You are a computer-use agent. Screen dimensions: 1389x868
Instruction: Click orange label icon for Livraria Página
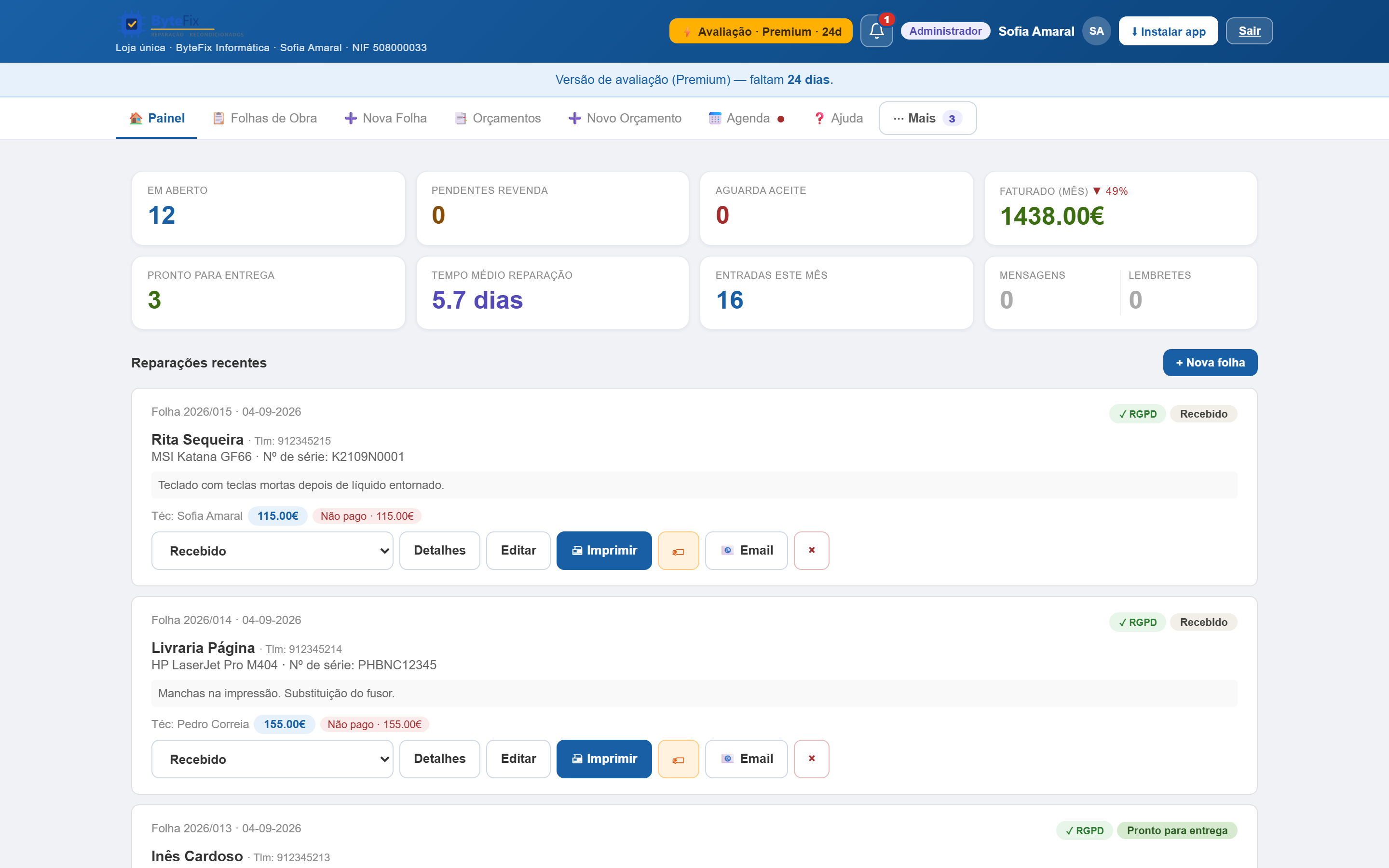click(x=679, y=759)
